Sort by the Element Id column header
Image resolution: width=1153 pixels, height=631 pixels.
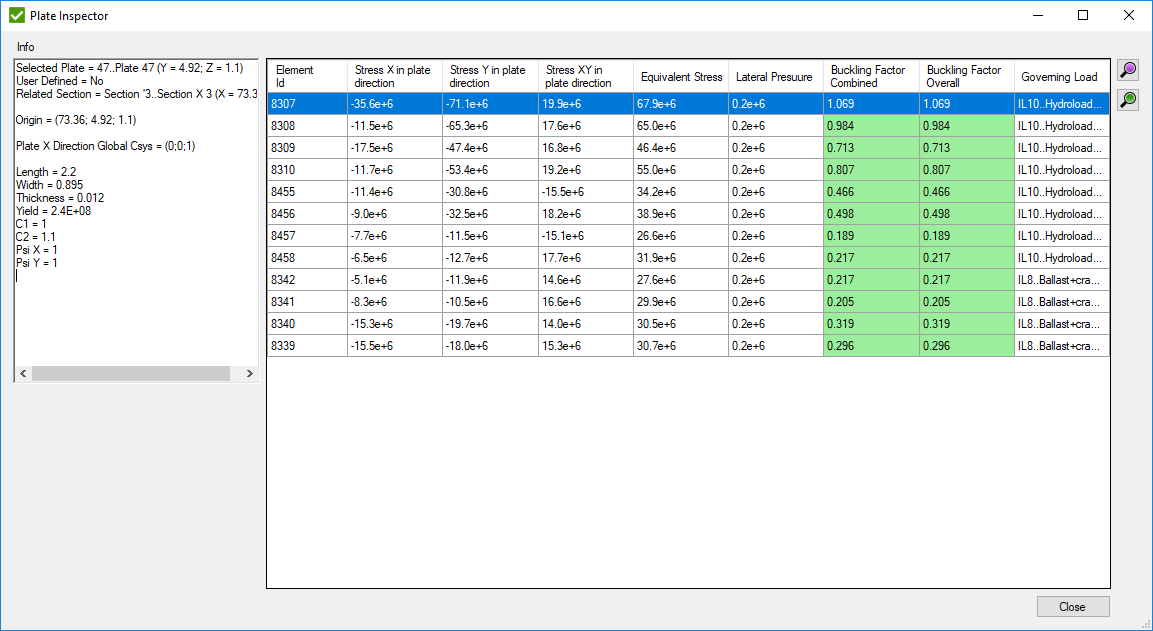pyautogui.click(x=307, y=76)
